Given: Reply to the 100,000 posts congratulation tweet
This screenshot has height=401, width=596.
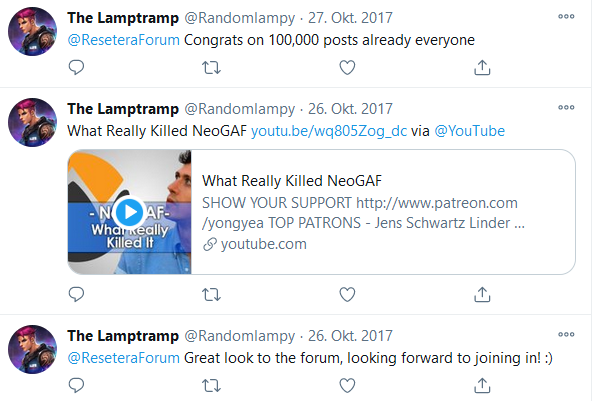Looking at the screenshot, I should point(76,68).
